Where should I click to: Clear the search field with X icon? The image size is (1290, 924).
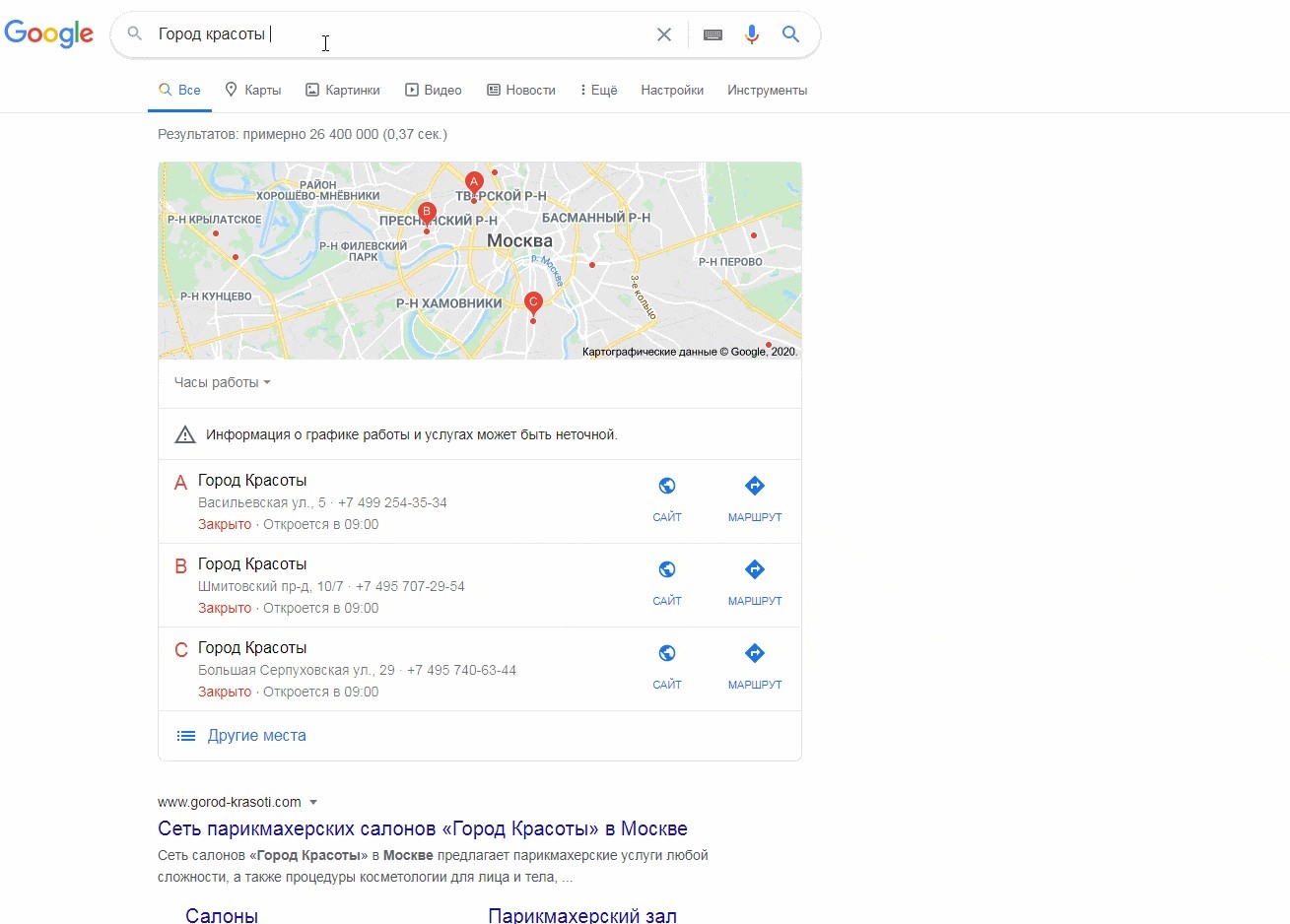coord(664,34)
